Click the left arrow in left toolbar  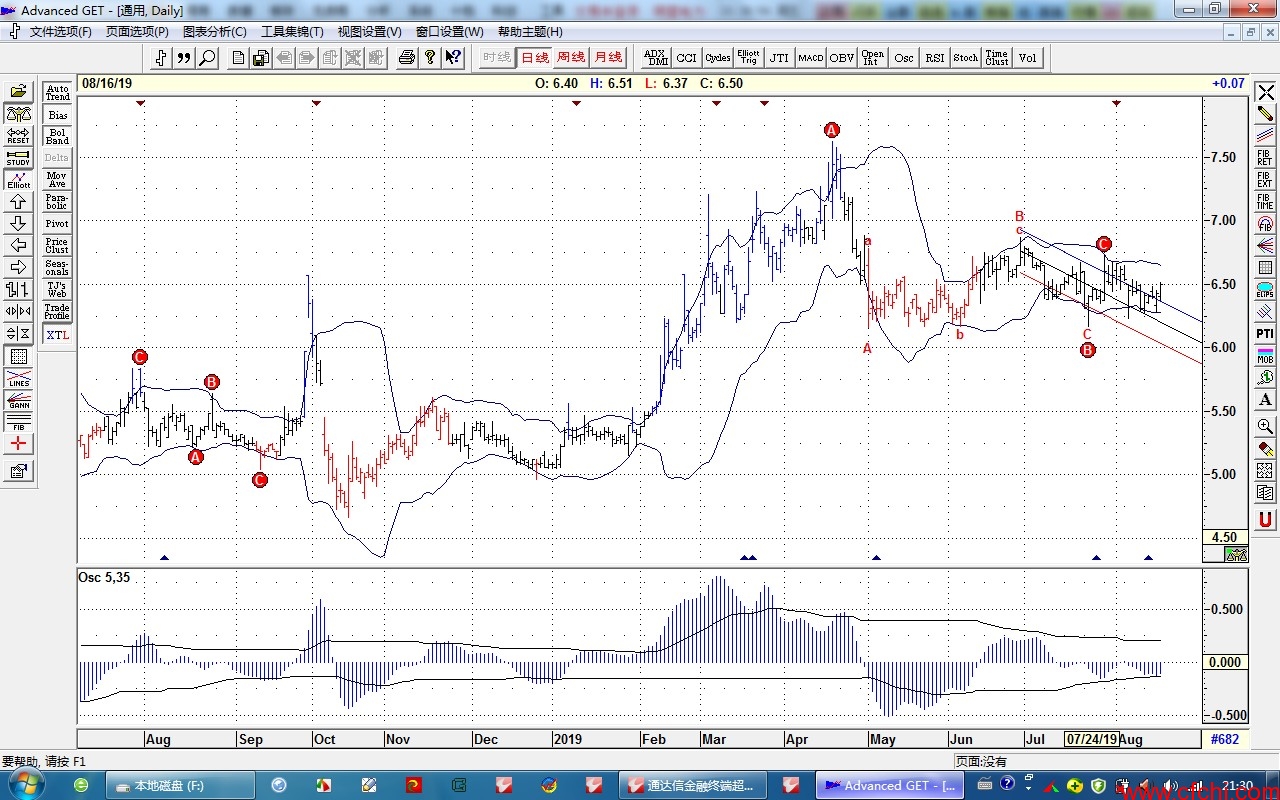point(18,246)
